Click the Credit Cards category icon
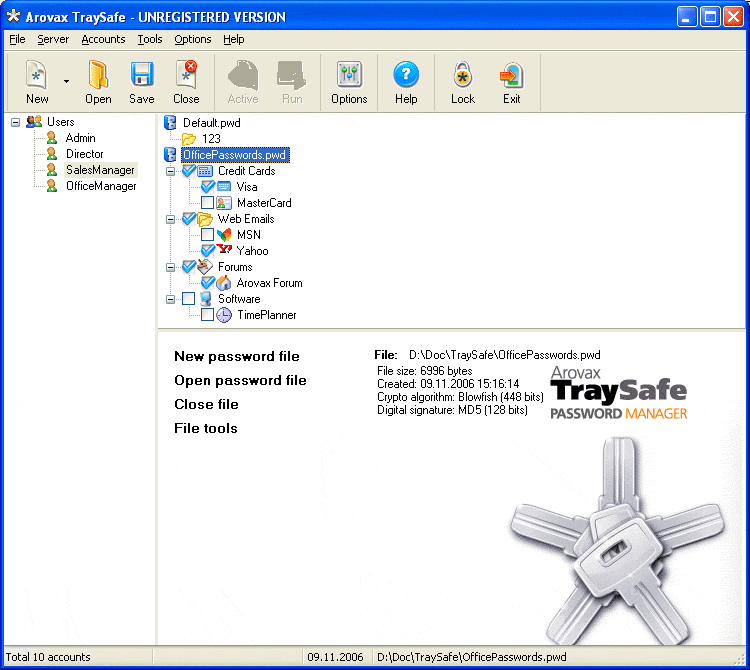The image size is (750, 670). point(205,171)
